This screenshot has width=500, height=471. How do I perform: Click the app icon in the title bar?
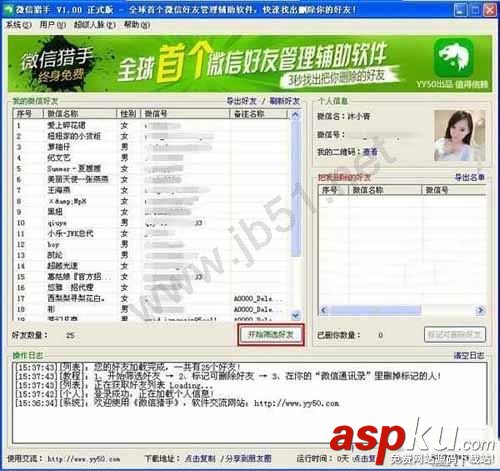click(x=7, y=9)
